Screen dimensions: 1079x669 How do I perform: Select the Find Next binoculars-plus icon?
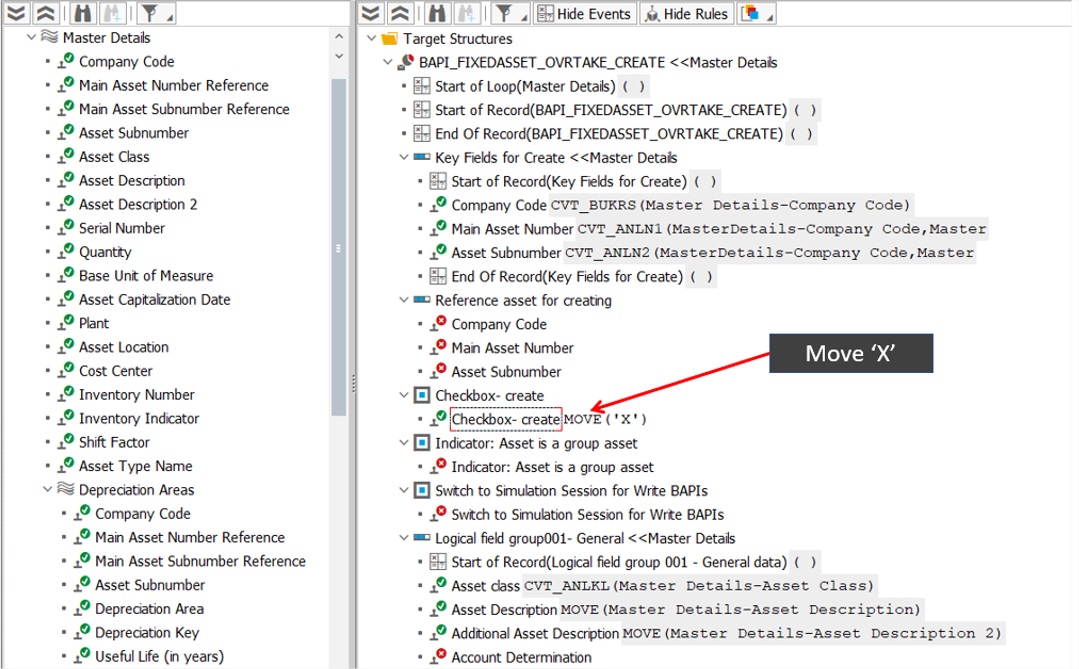click(113, 13)
